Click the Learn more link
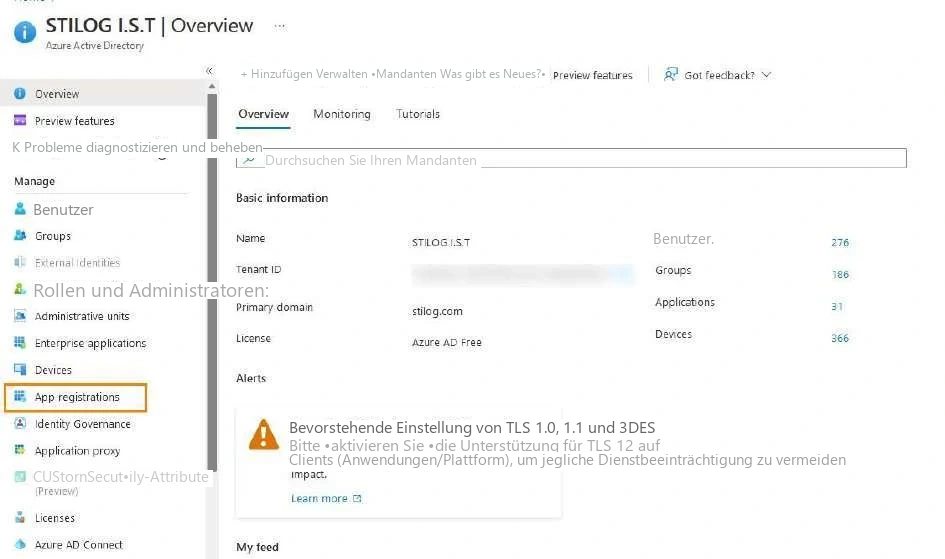The image size is (945, 559). pyautogui.click(x=319, y=498)
